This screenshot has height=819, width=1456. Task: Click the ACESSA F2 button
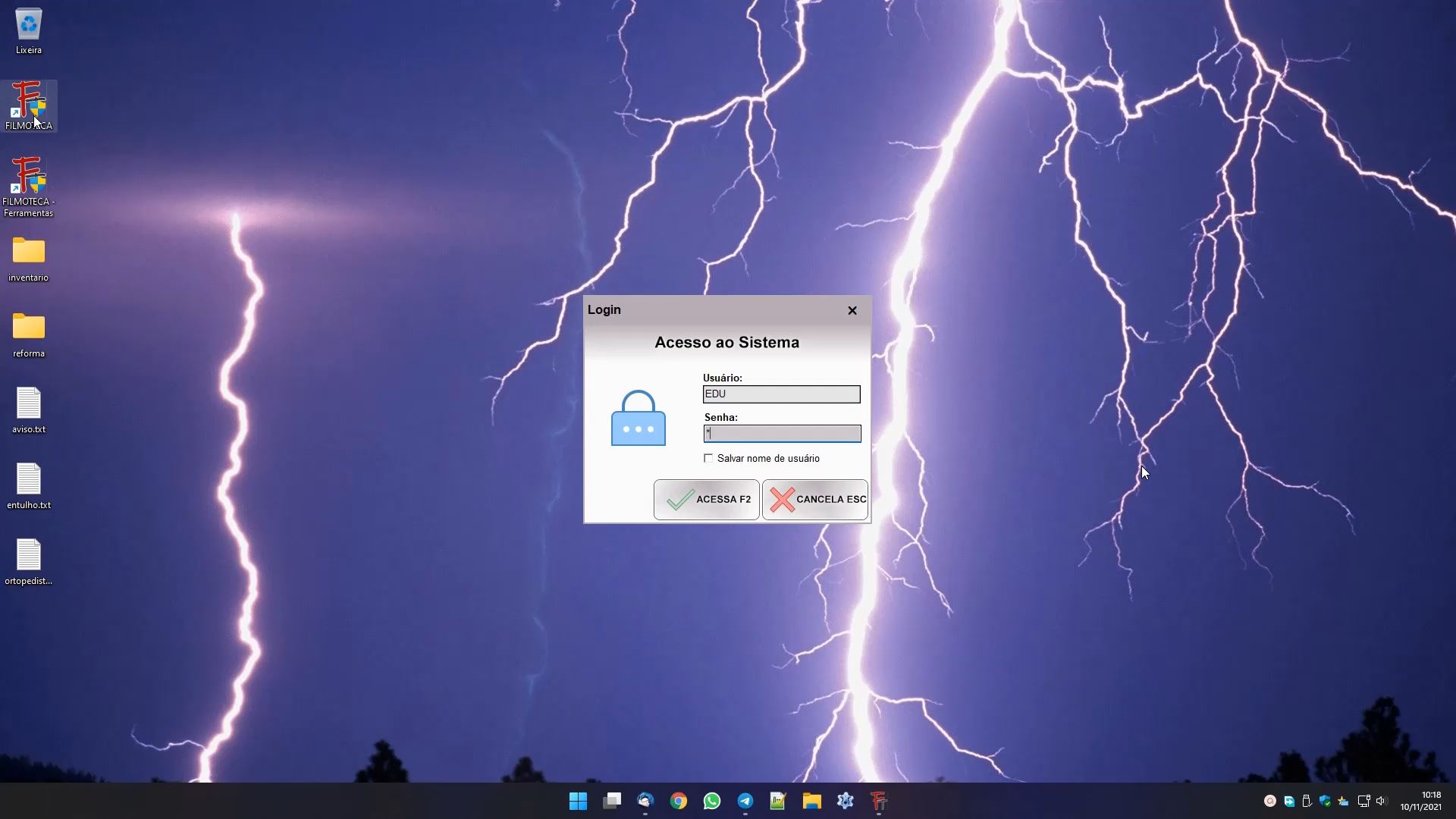click(x=706, y=499)
